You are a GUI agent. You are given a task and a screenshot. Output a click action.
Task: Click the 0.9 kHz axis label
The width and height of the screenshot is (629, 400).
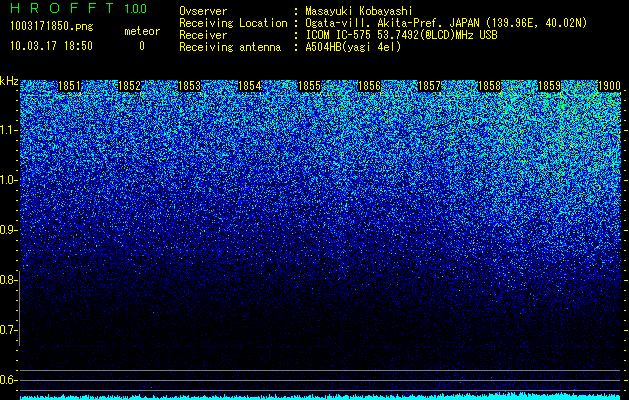click(7, 230)
